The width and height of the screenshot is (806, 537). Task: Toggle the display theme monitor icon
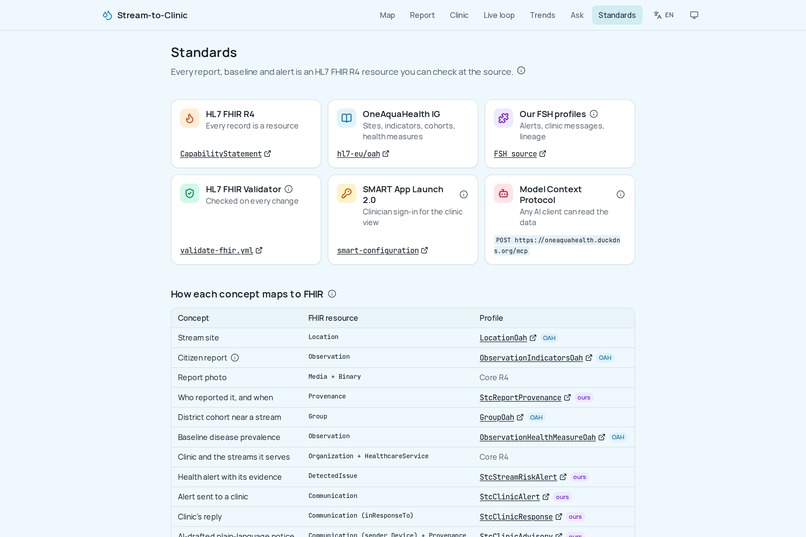(694, 15)
